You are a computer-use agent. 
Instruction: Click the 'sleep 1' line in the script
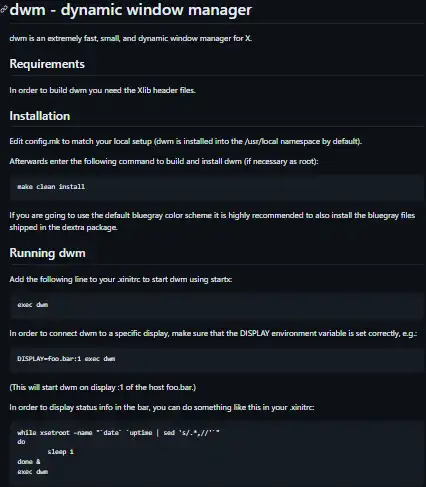[x=60, y=452]
